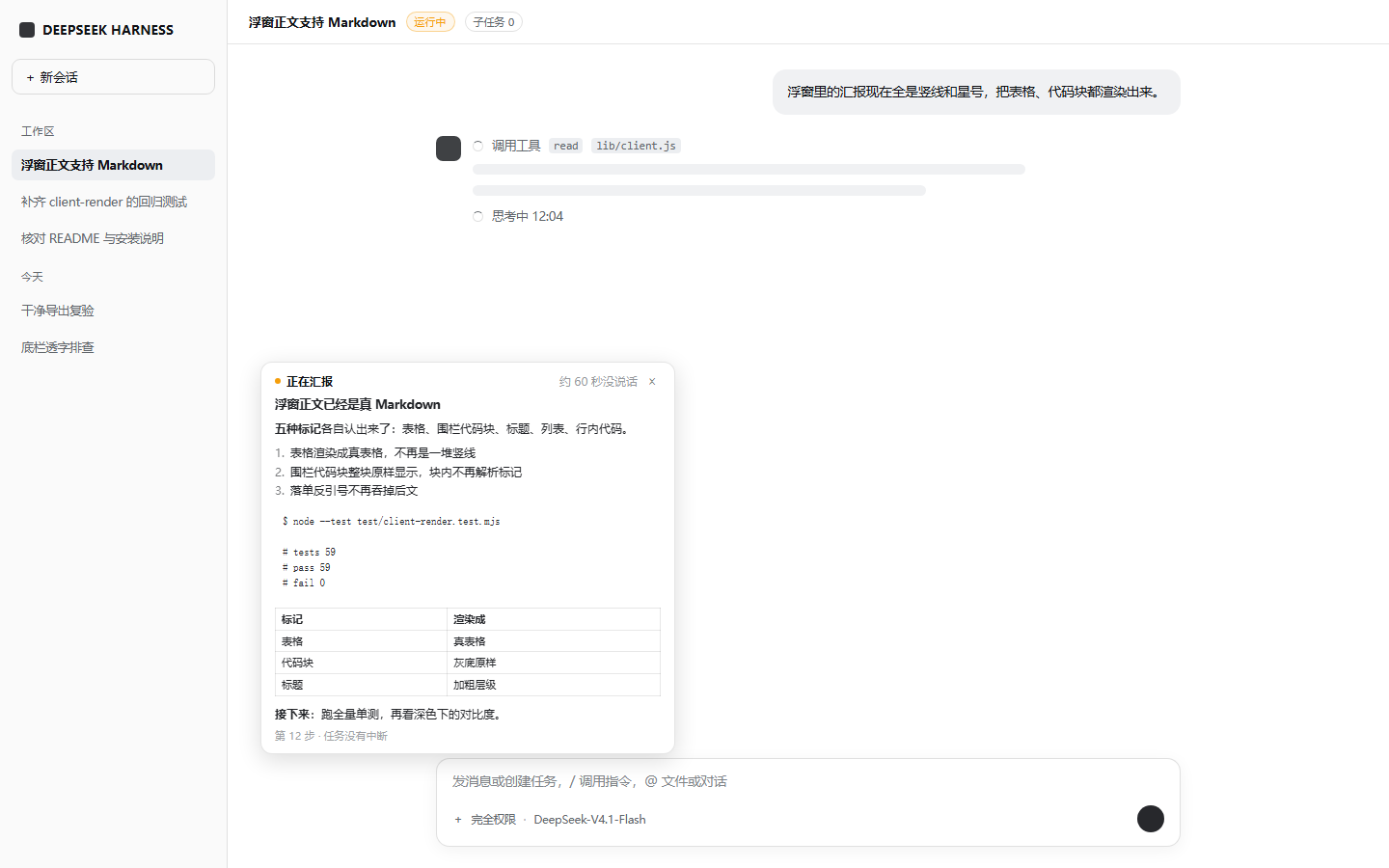This screenshot has width=1389, height=868.
Task: Click the DeepSeek Harness logo square
Action: point(27,30)
